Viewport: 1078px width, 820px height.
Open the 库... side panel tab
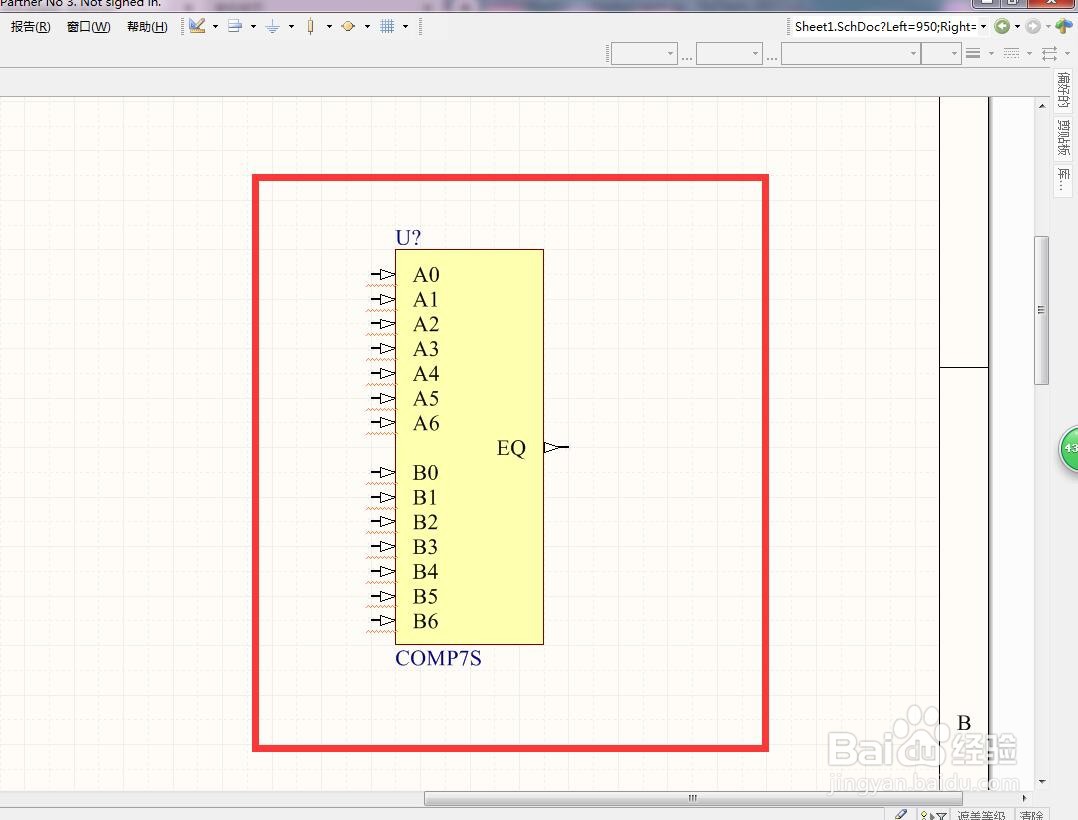click(x=1064, y=179)
